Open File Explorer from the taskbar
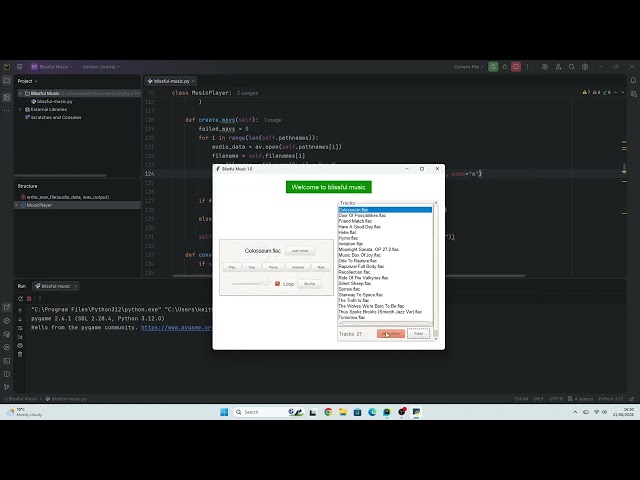The height and width of the screenshot is (480, 640). (x=343, y=412)
